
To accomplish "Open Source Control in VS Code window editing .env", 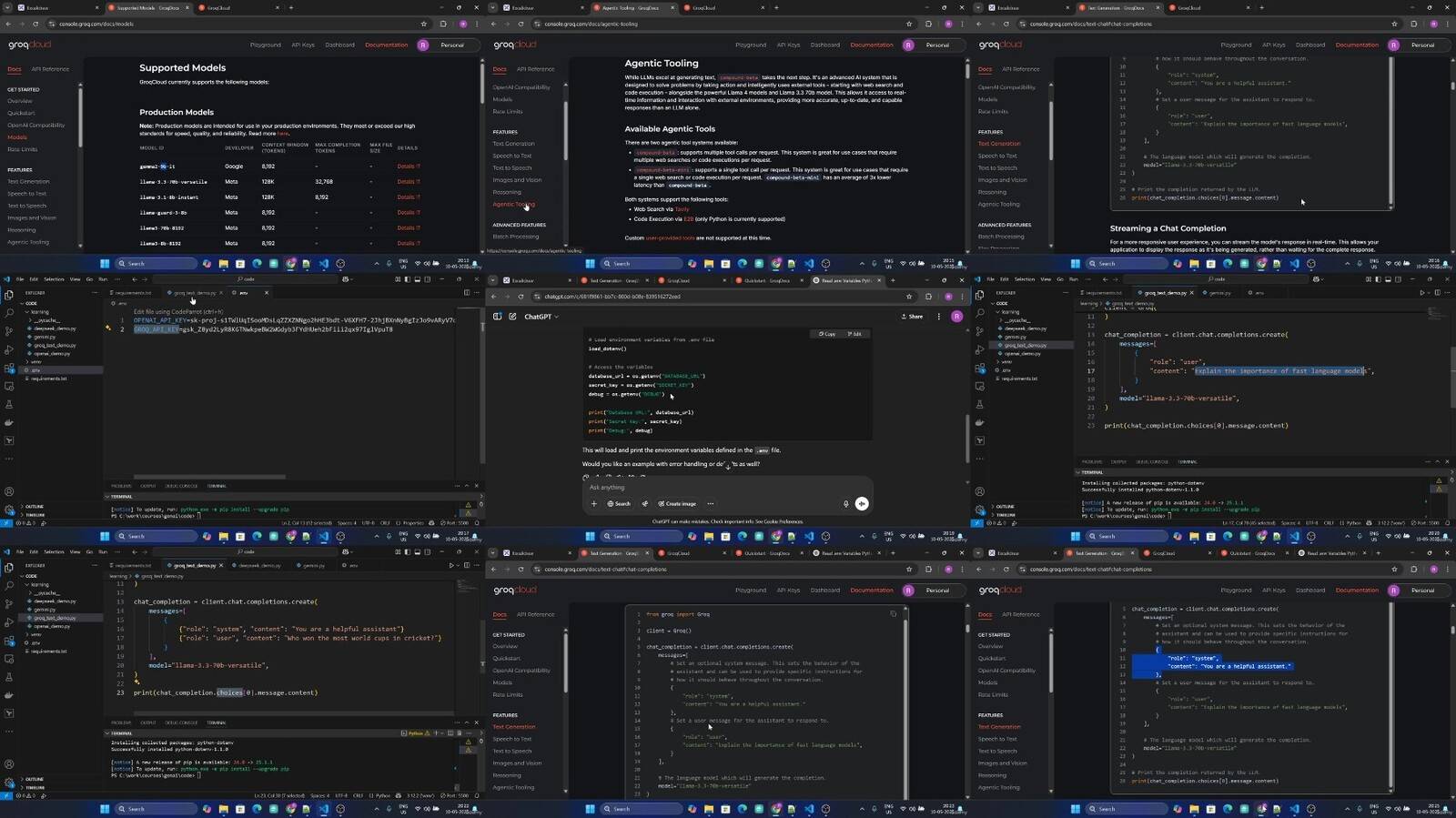I will [9, 331].
